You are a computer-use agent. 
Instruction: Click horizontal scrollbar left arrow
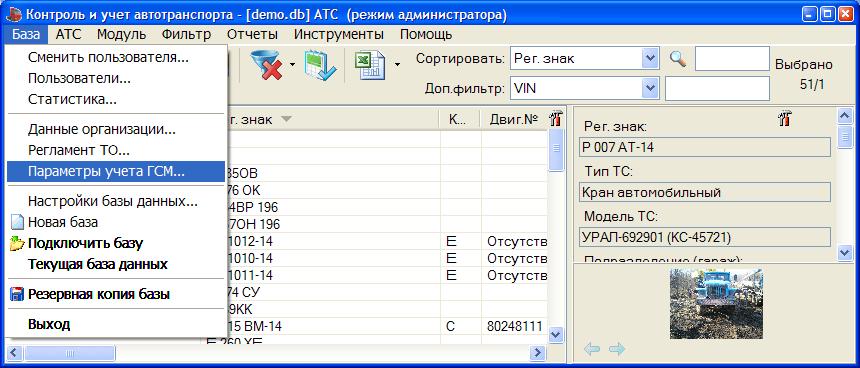[13, 352]
